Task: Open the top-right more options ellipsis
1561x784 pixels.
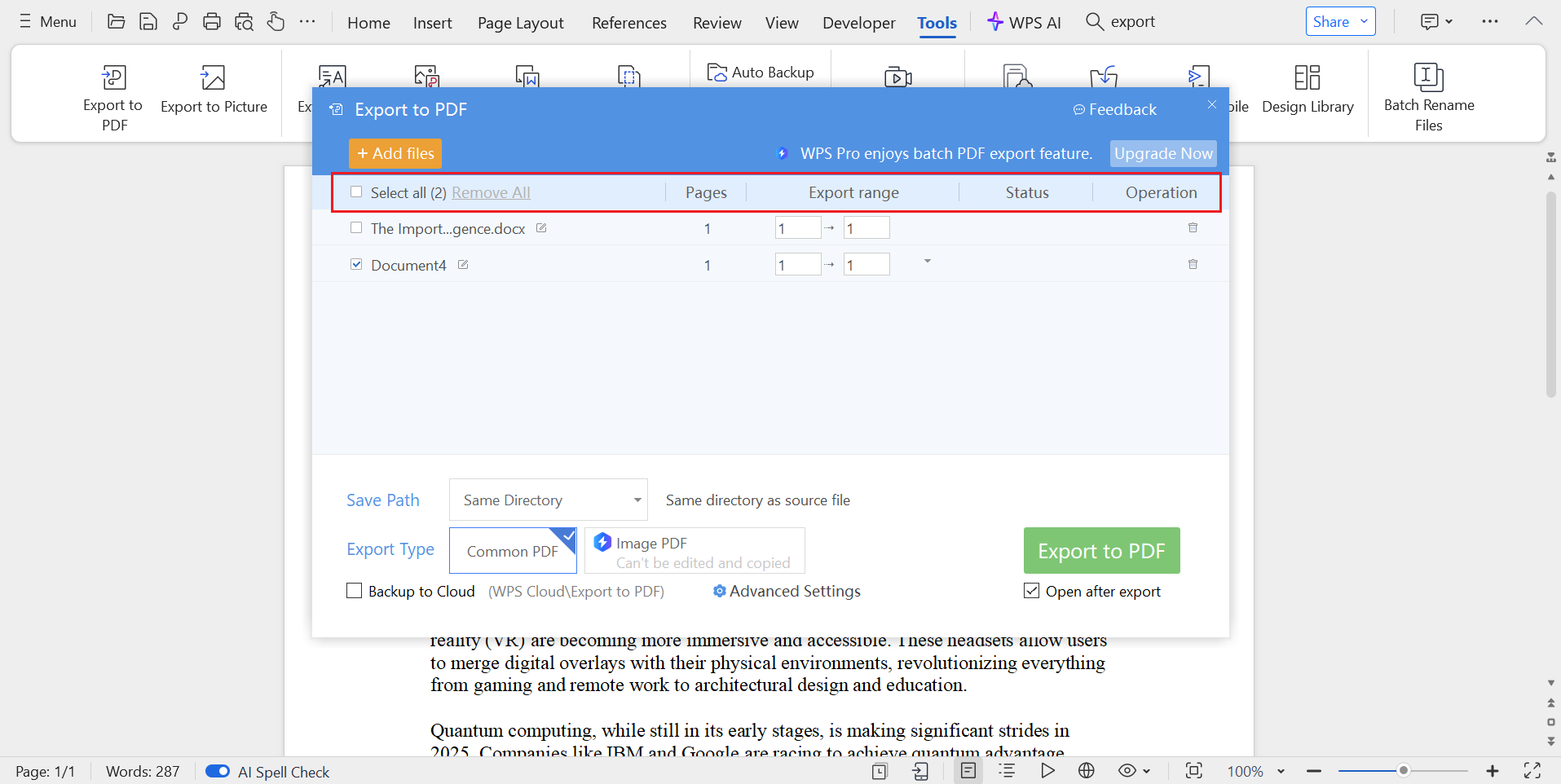Action: [1490, 21]
